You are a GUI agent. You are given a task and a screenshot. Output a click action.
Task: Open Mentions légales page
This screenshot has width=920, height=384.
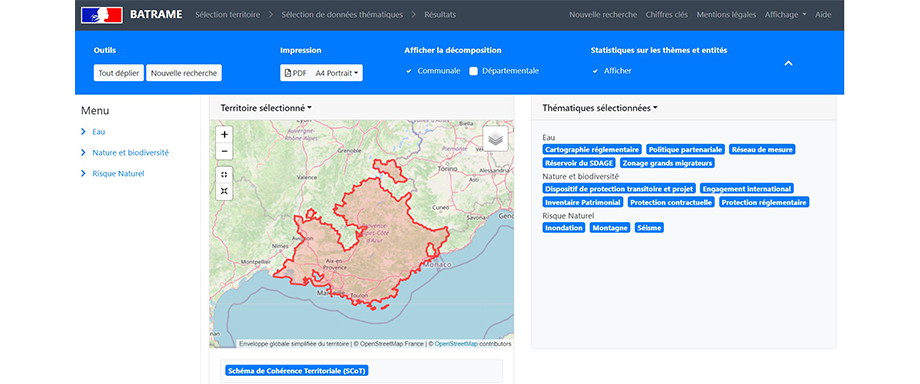tap(726, 15)
